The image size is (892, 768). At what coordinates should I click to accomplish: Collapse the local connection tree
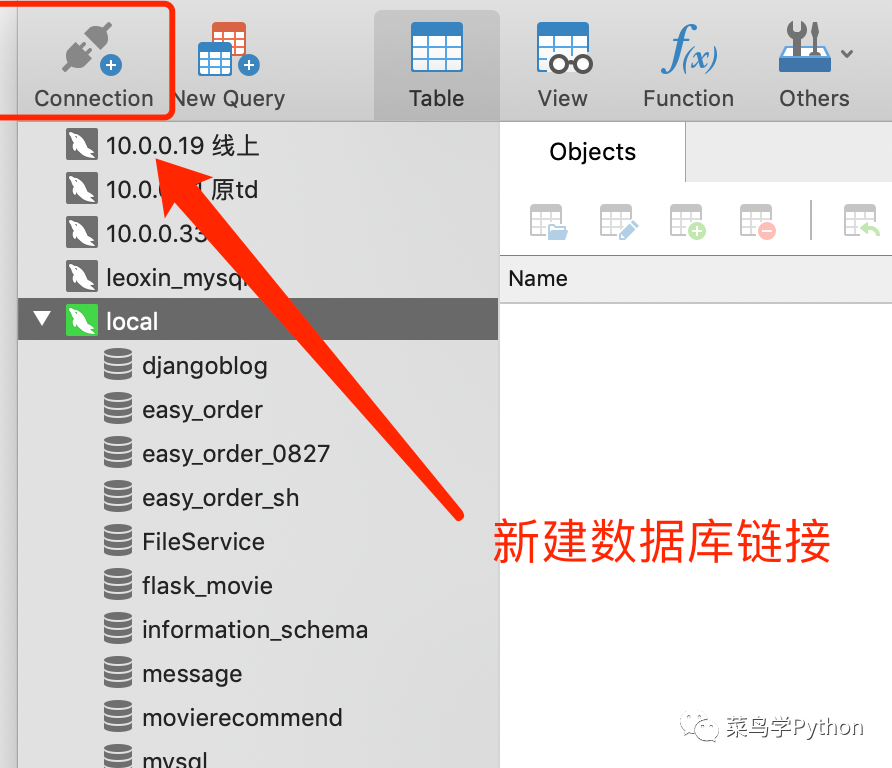tap(42, 318)
